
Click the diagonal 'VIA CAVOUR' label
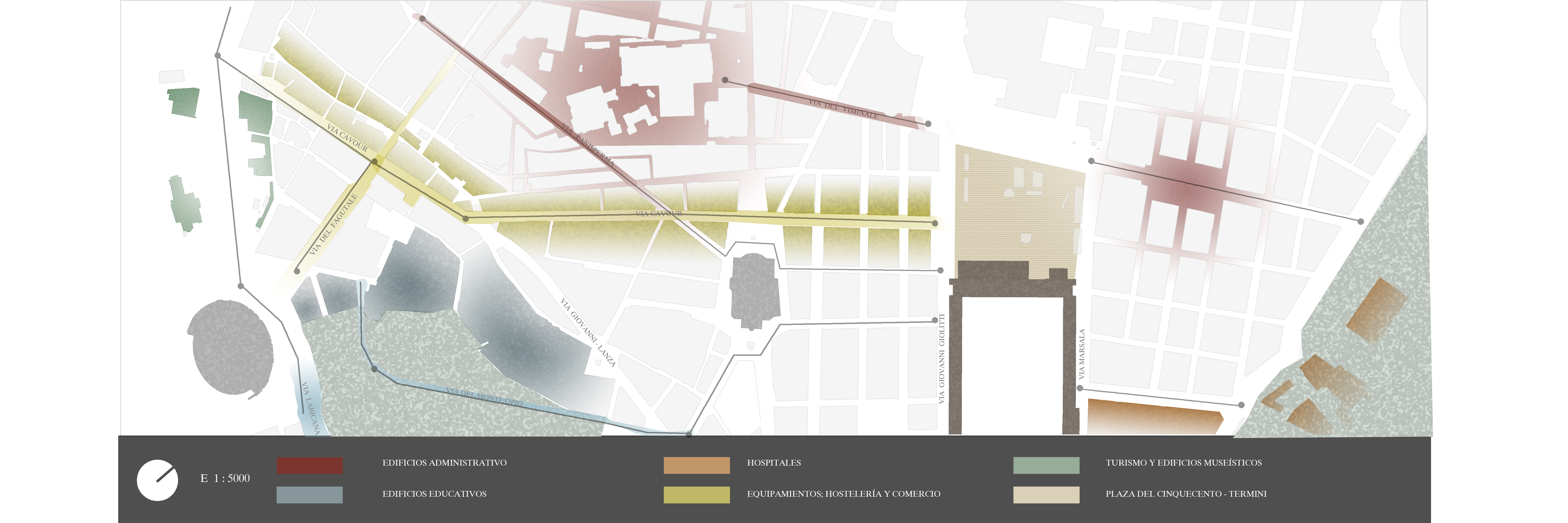pos(348,138)
